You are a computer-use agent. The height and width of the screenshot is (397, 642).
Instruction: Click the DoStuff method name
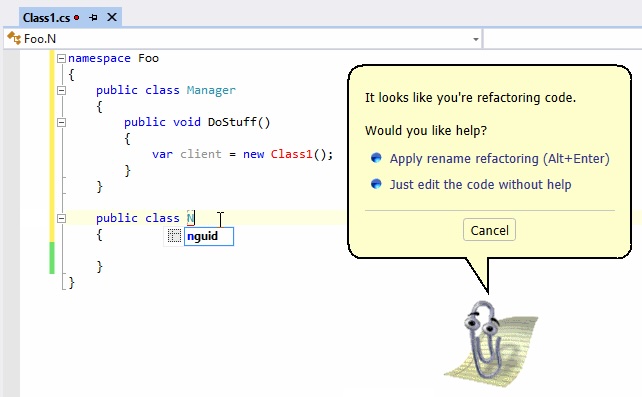click(232, 122)
